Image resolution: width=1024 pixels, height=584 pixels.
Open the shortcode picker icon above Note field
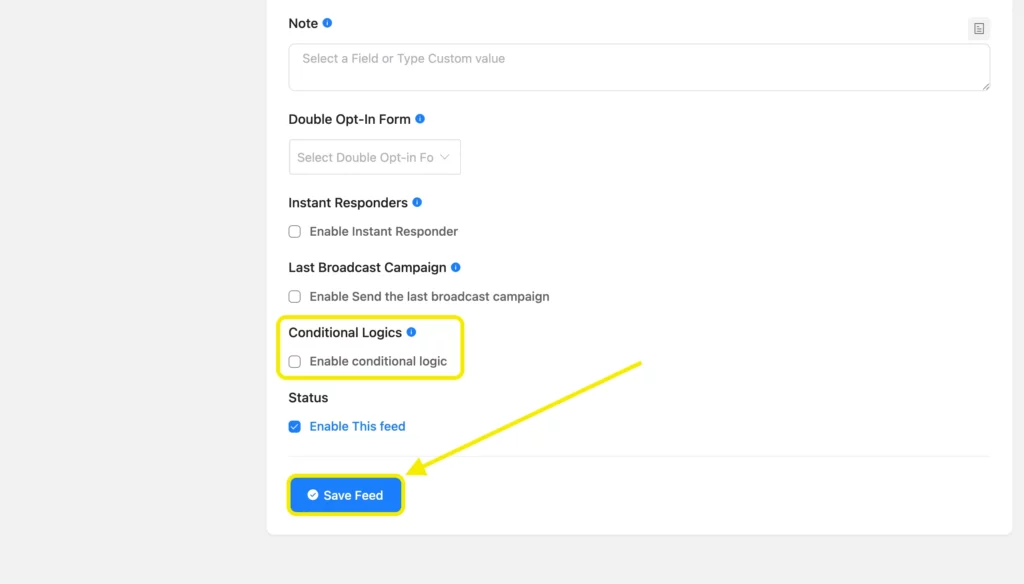coord(979,29)
